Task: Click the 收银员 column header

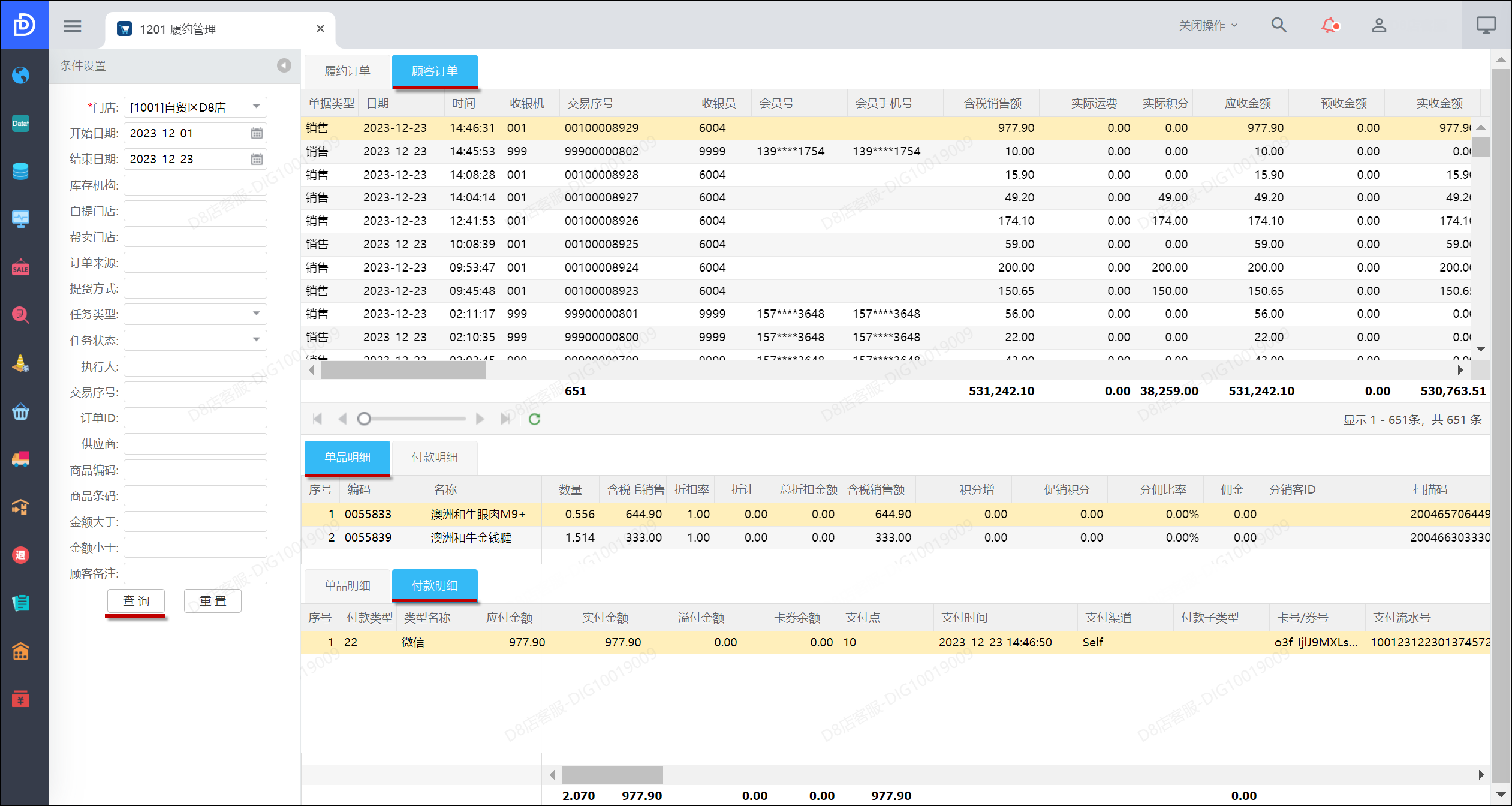Action: (722, 103)
